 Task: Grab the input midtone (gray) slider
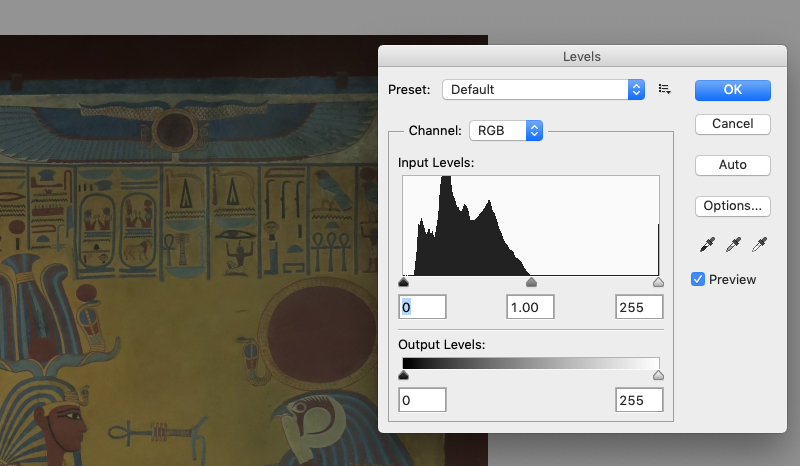coord(531,282)
